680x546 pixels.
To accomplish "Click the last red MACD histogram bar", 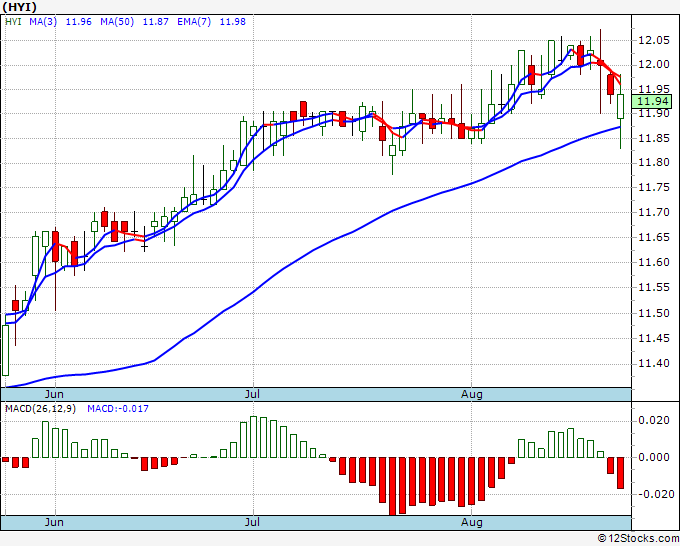I will [x=621, y=473].
